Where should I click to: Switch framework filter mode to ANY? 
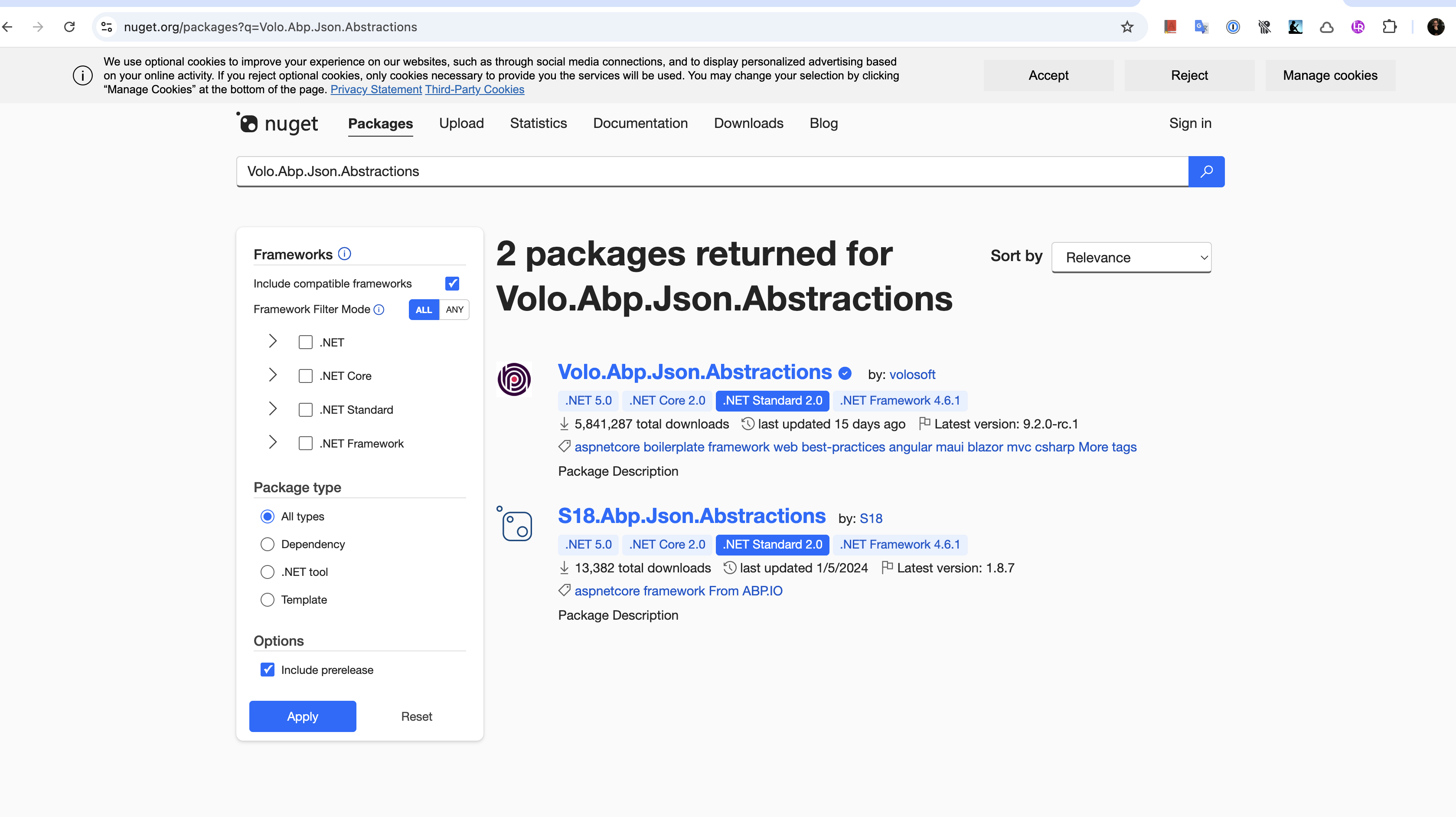[454, 309]
